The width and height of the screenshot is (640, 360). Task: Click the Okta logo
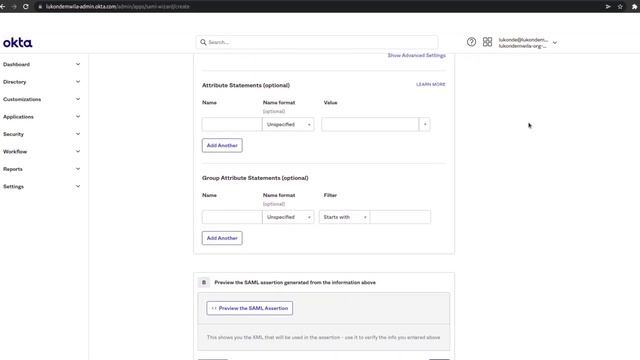(18, 42)
